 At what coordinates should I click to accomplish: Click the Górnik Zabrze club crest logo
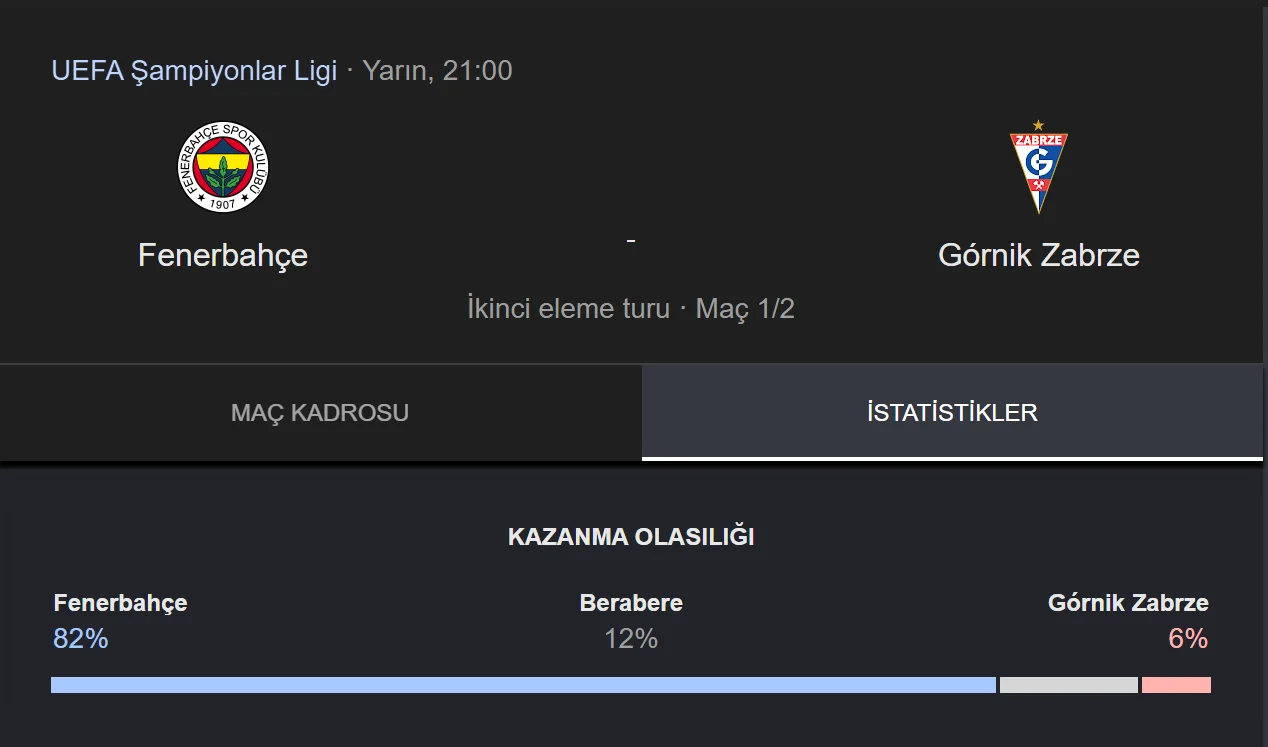(x=1038, y=167)
